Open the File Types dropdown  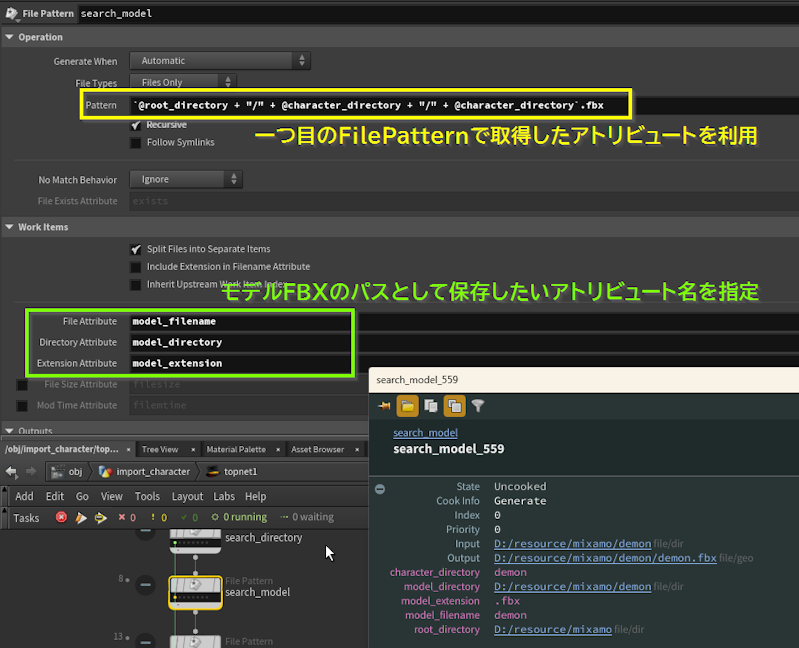tap(183, 82)
